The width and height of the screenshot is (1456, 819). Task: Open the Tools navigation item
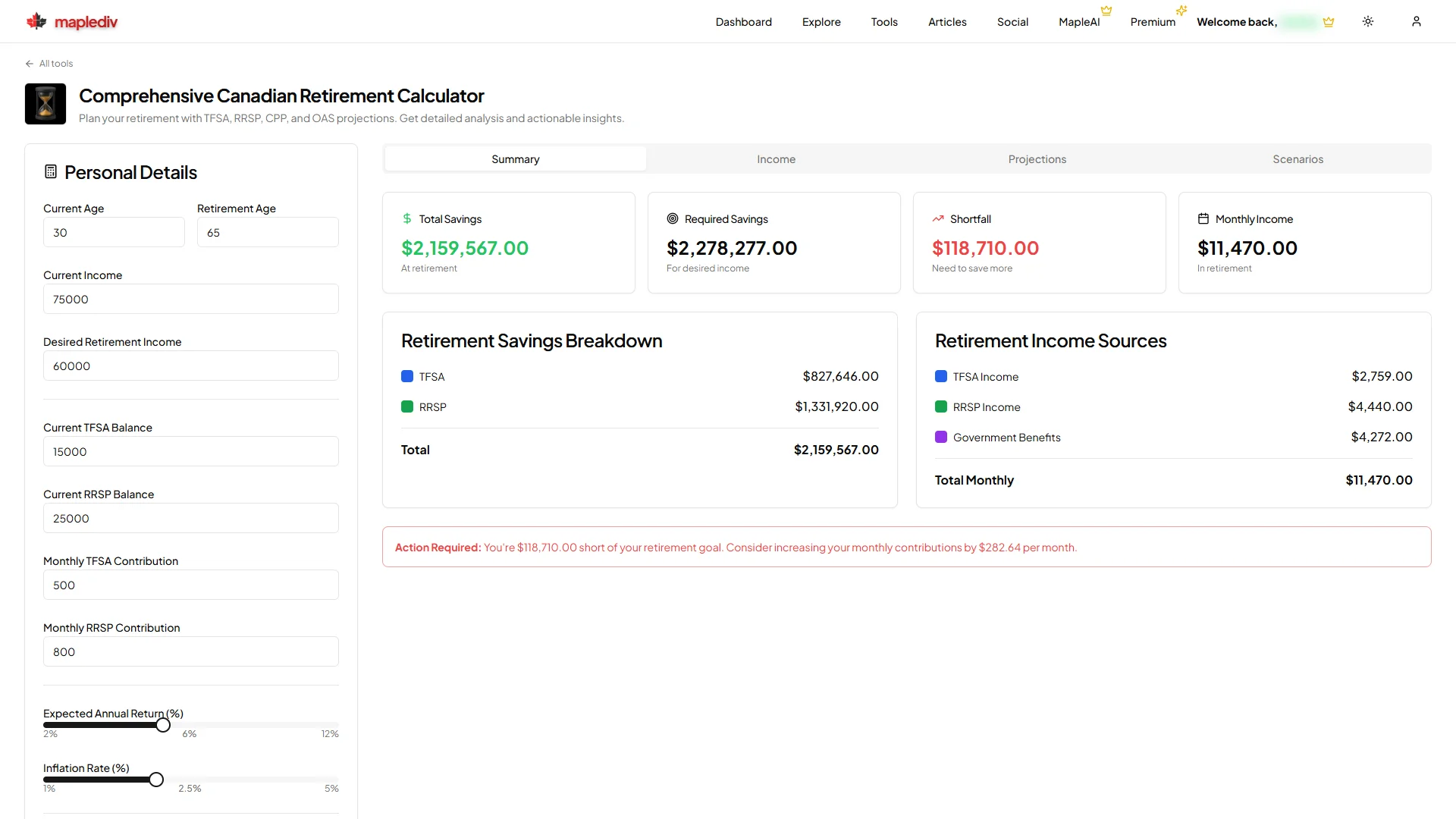[x=884, y=22]
